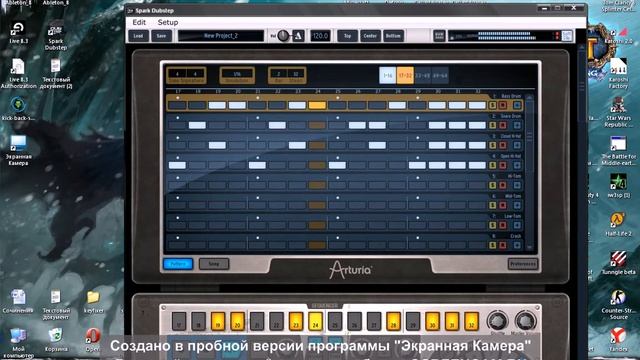Open the Setup menu

(x=168, y=22)
